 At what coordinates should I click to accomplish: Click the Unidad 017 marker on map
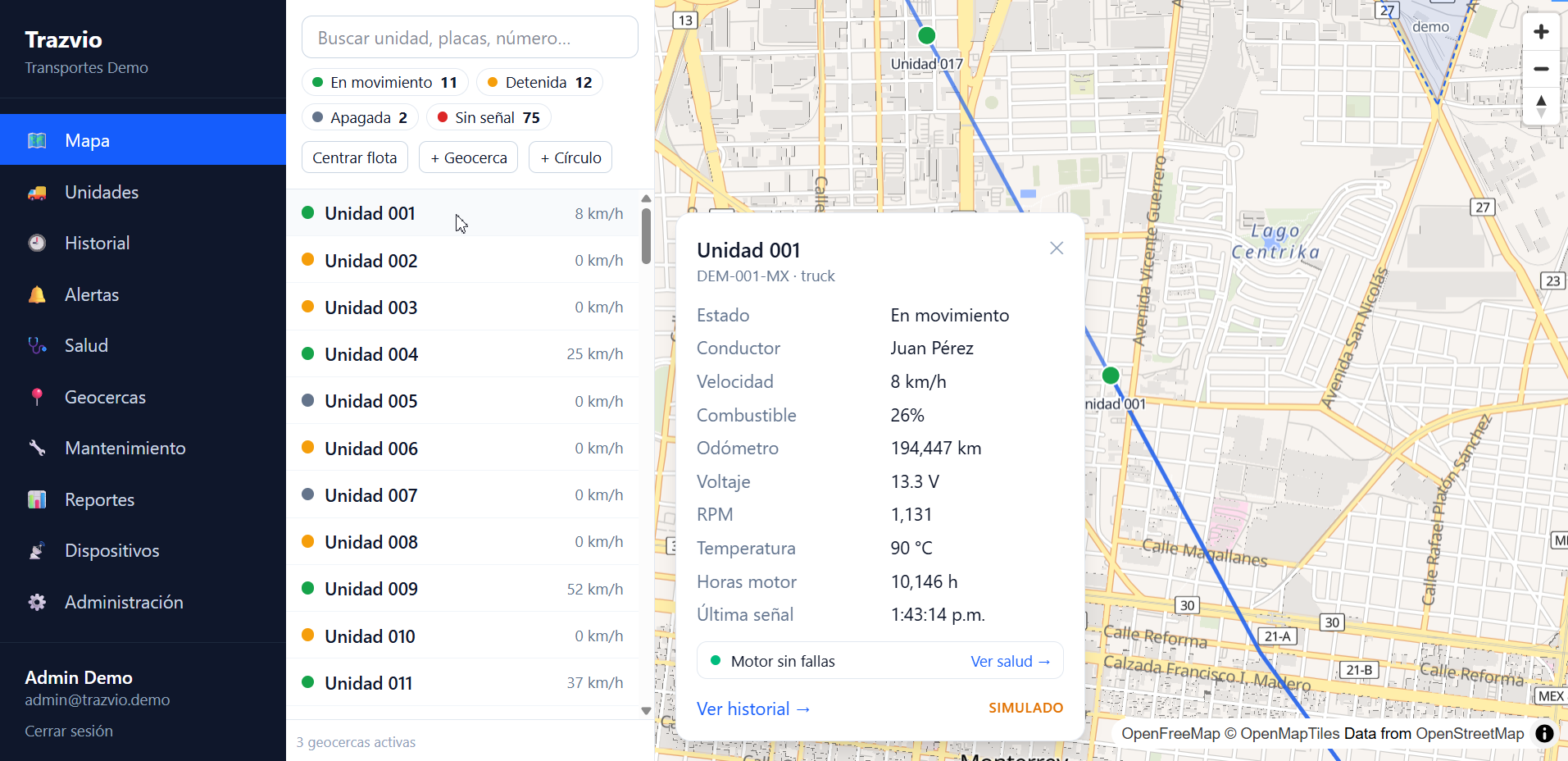point(926,35)
